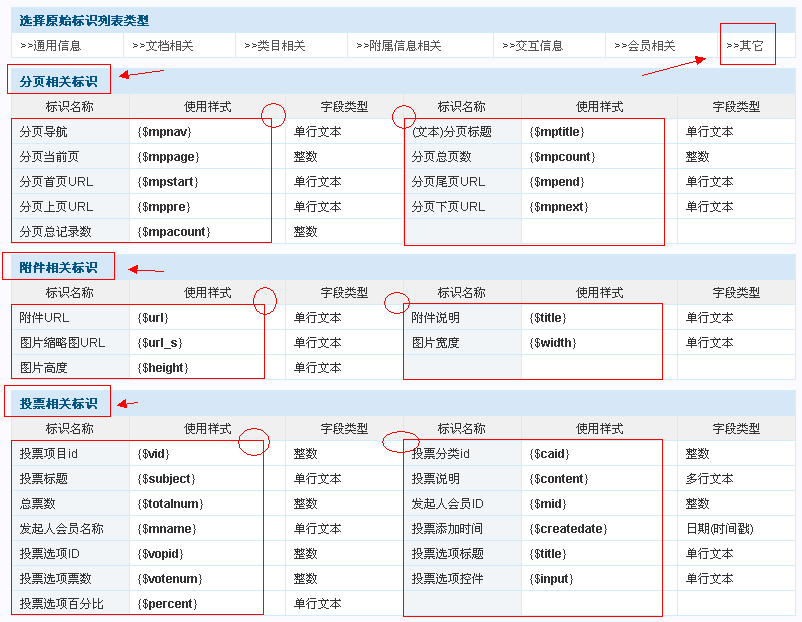Click the {$vopid} tag
802x622 pixels.
pyautogui.click(x=160, y=554)
